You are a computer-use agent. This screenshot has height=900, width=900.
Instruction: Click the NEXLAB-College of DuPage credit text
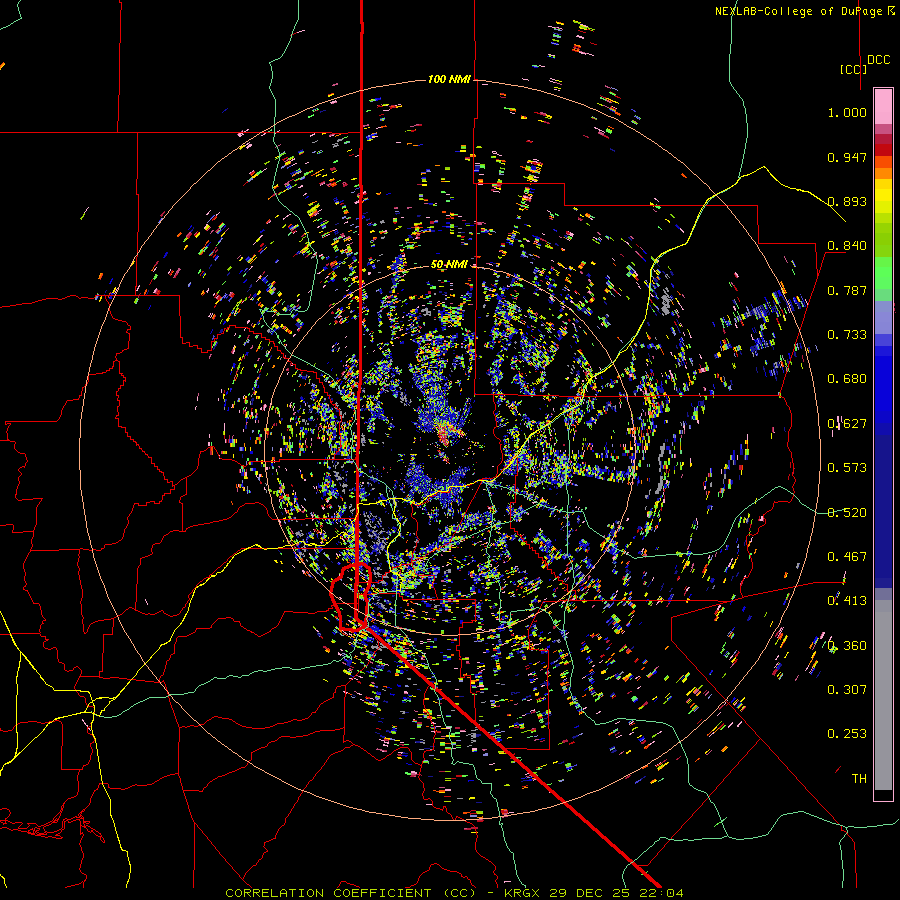804,11
